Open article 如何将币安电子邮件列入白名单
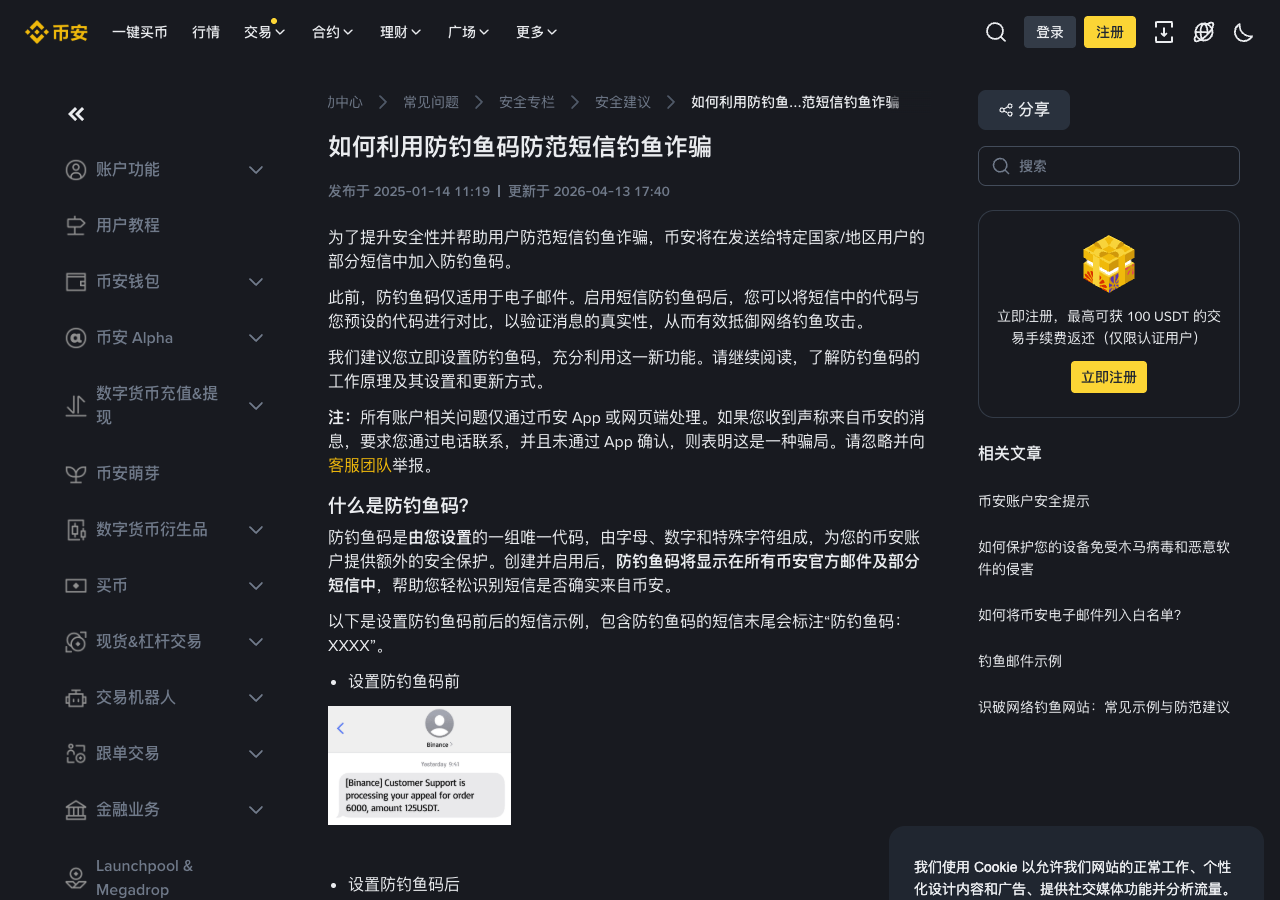Image resolution: width=1280 pixels, height=900 pixels. click(1080, 615)
